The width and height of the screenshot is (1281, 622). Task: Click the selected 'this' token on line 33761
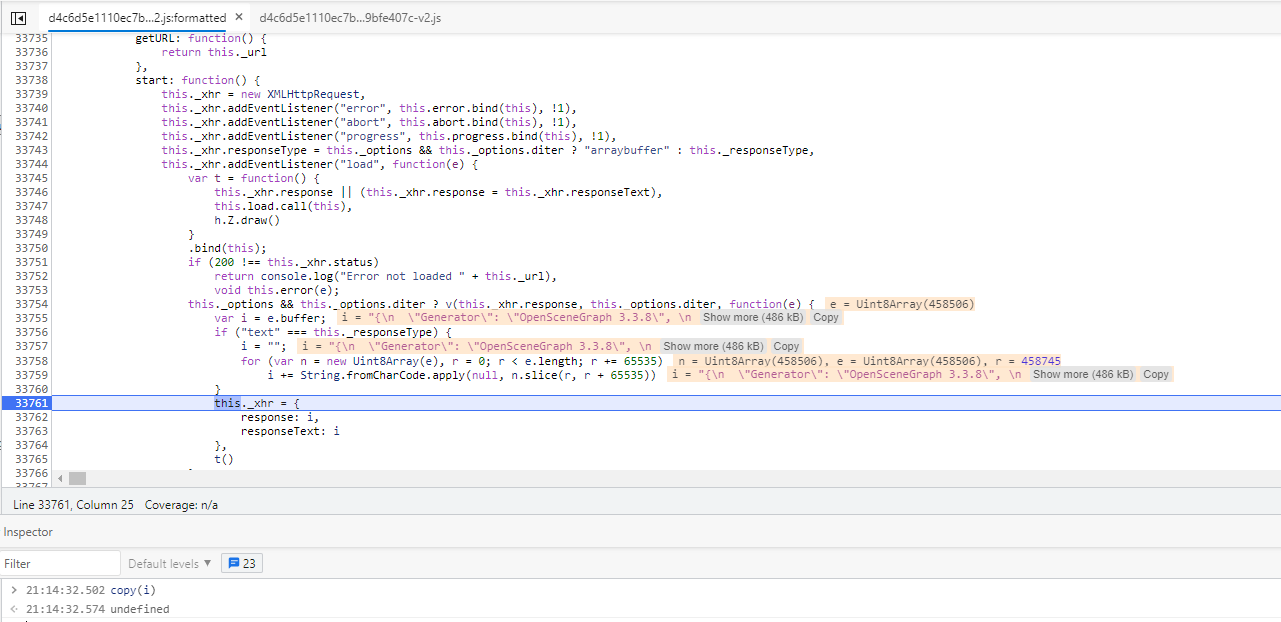click(227, 403)
